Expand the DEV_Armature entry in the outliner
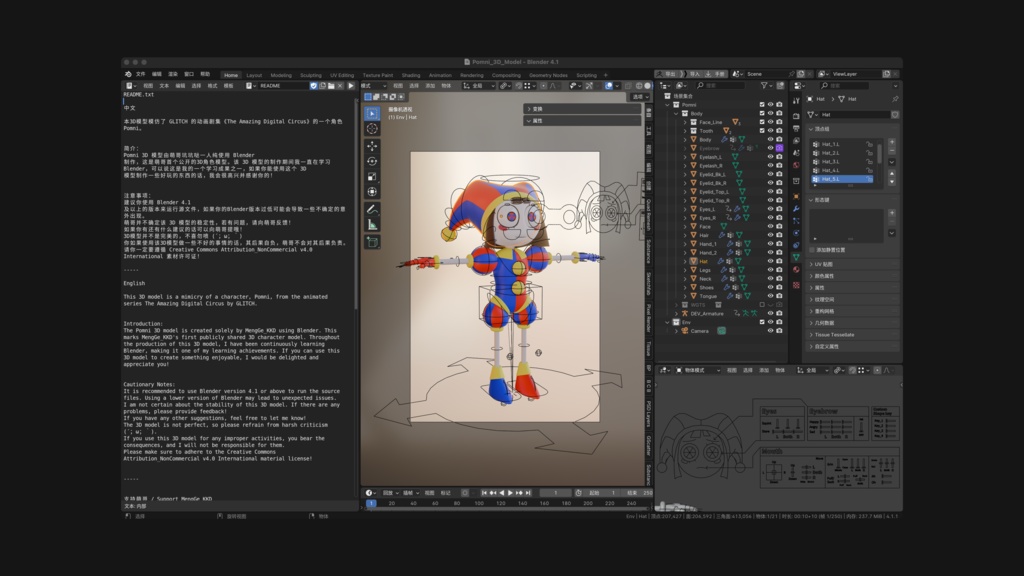The image size is (1024, 576). (x=677, y=313)
